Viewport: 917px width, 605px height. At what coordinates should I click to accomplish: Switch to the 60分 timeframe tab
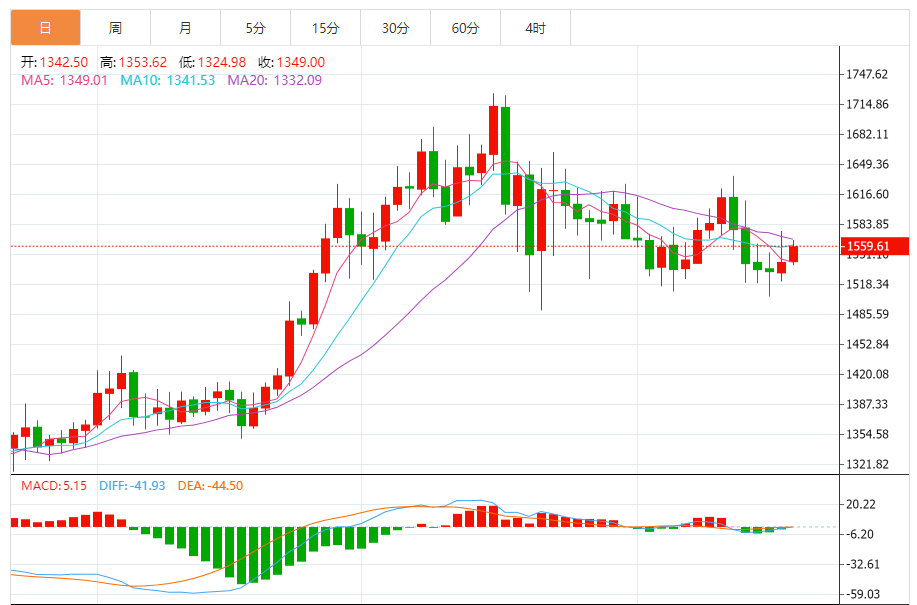click(x=465, y=28)
